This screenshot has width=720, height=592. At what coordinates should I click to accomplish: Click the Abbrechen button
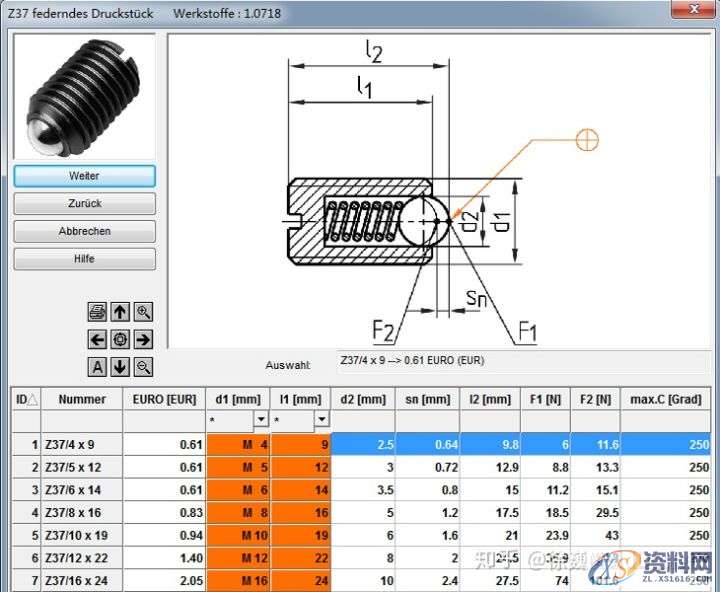[x=84, y=231]
